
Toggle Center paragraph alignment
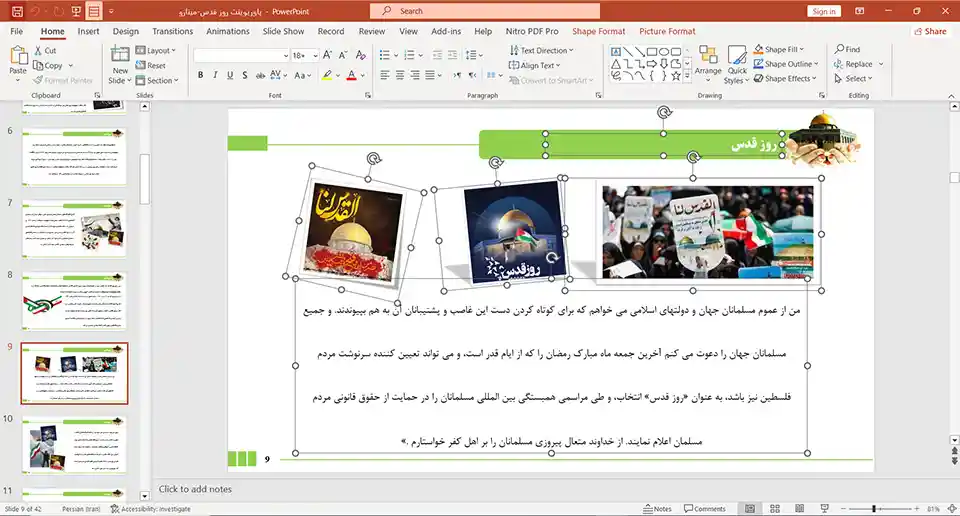(400, 75)
